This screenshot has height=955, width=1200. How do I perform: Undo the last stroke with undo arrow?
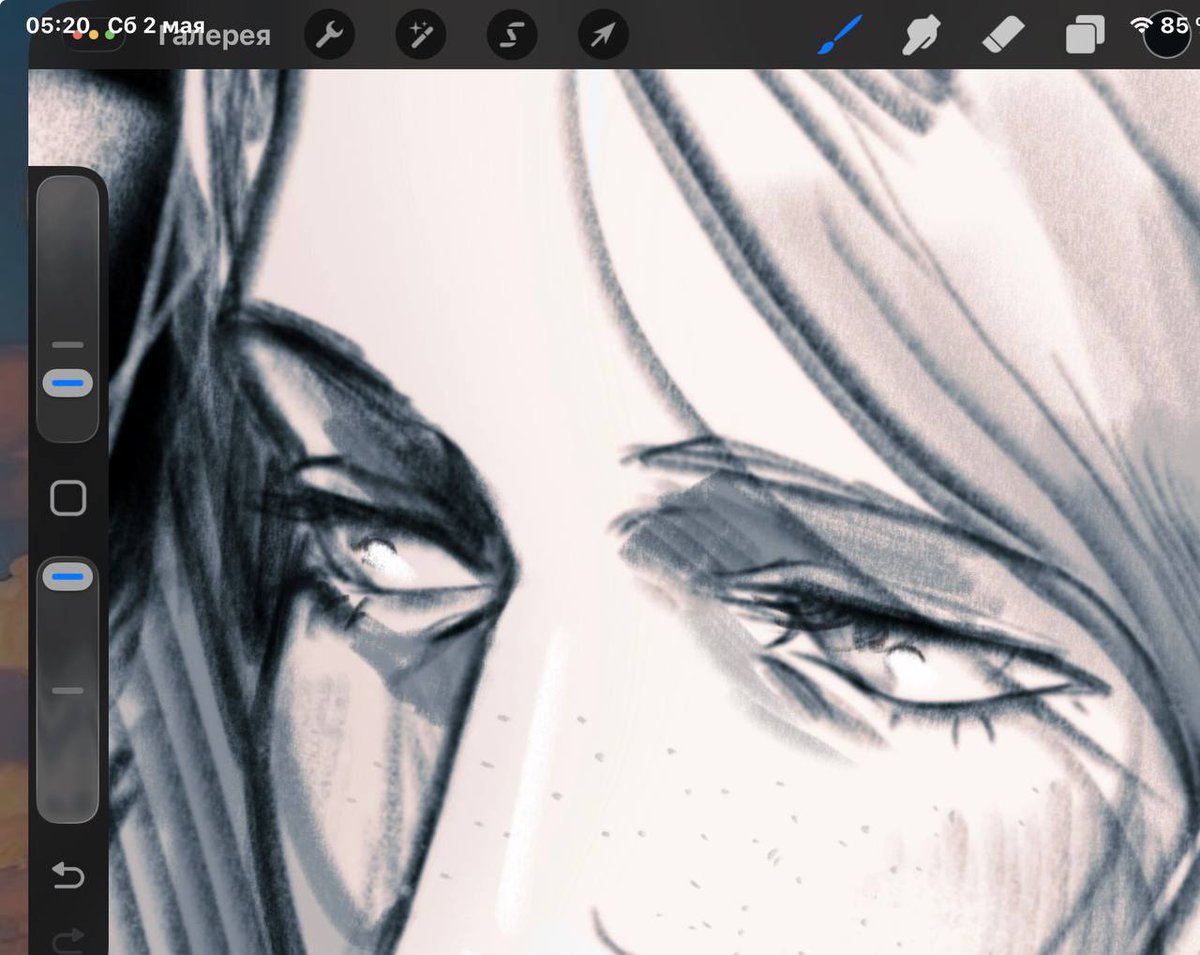[x=68, y=876]
